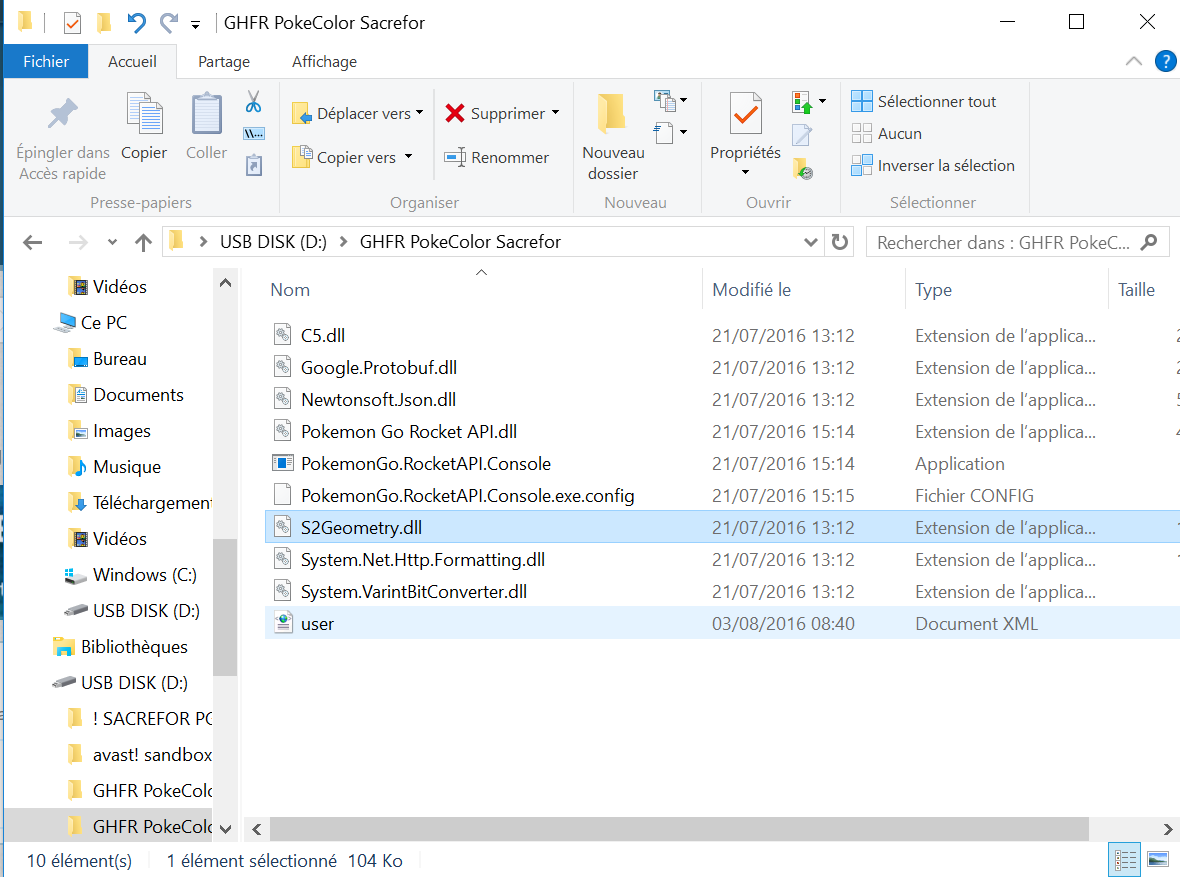Open the Propriétés dropdown arrow
Image resolution: width=1180 pixels, height=877 pixels.
(x=745, y=172)
